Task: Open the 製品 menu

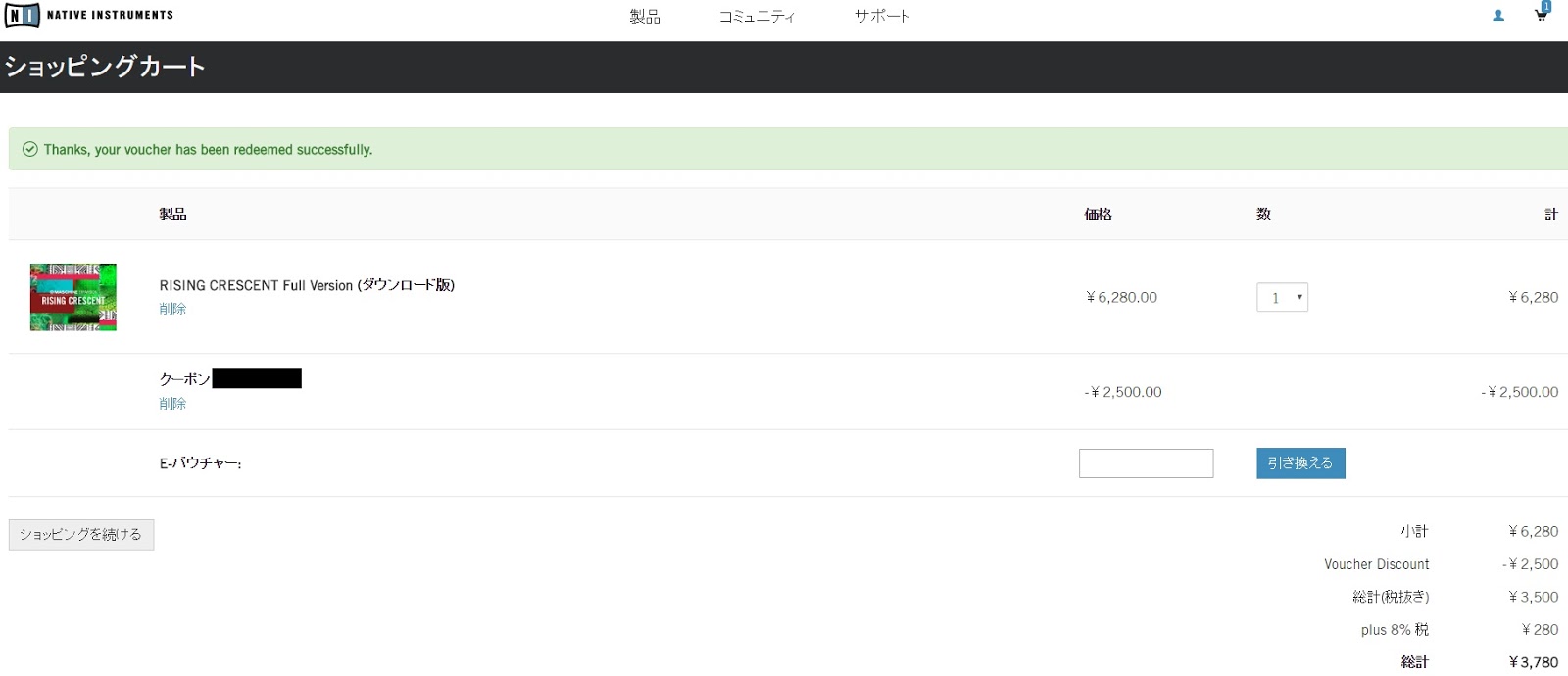Action: pos(645,17)
